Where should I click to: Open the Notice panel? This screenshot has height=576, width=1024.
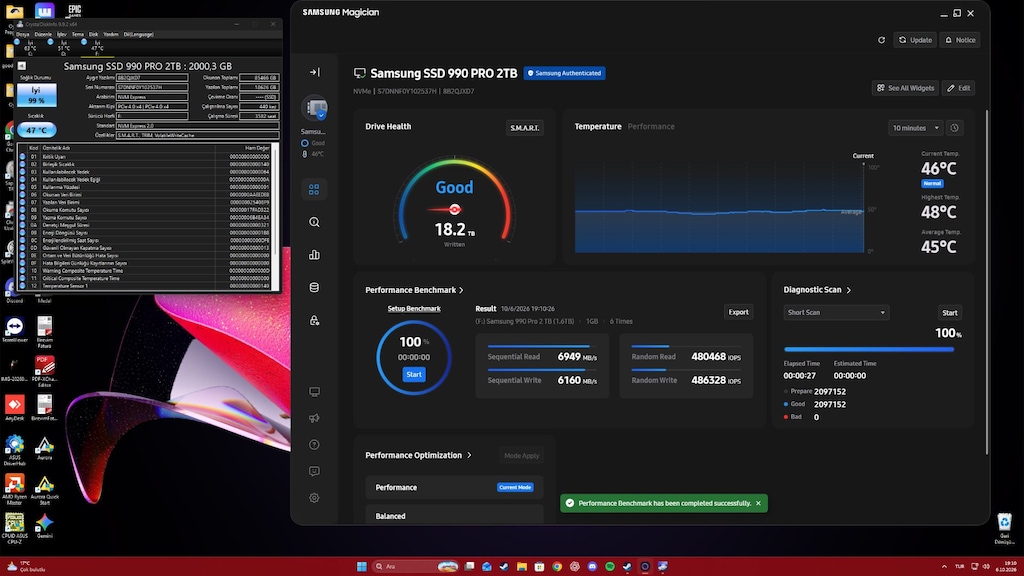[960, 40]
